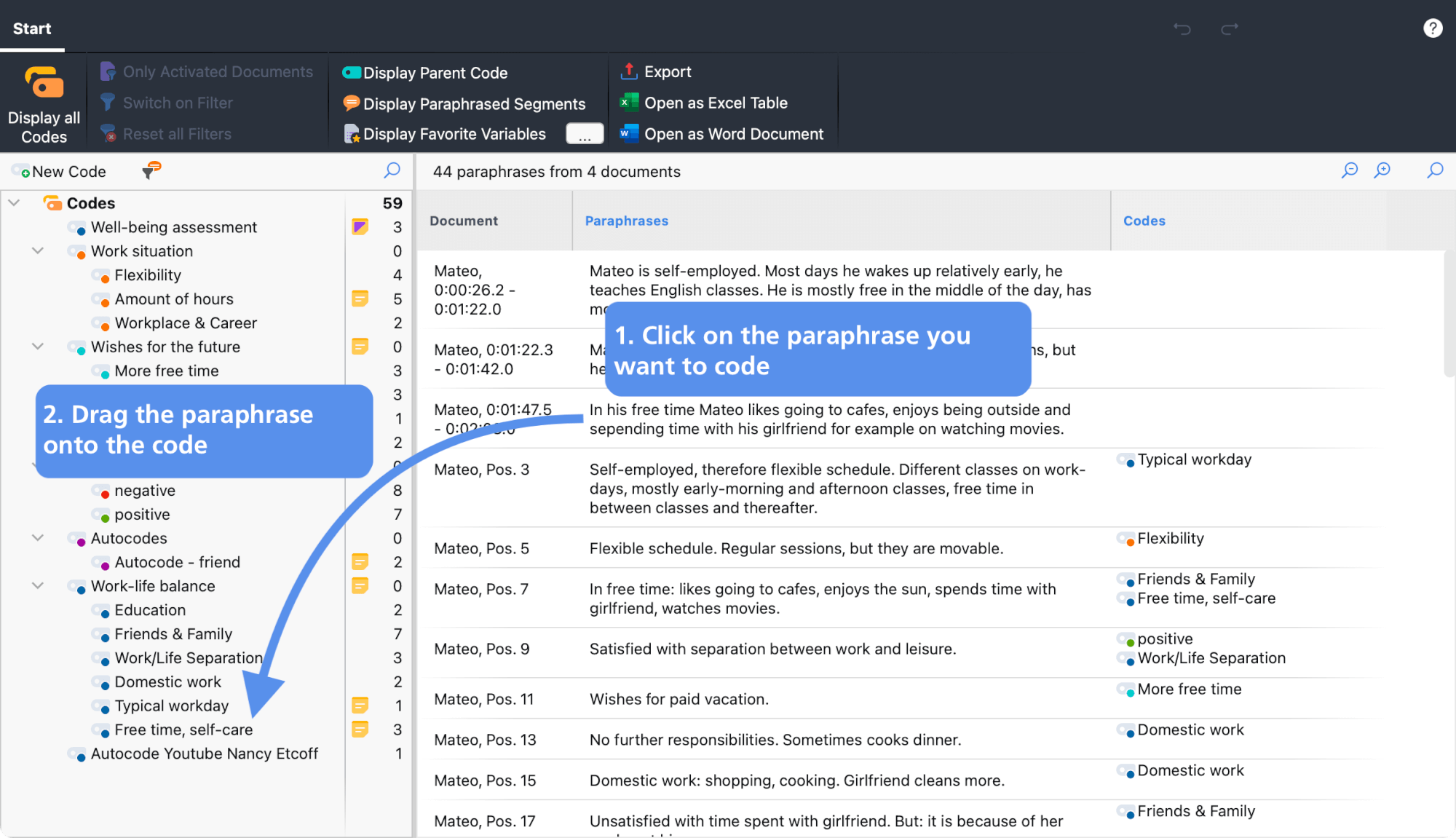
Task: Click the search icon in codes panel
Action: [392, 170]
